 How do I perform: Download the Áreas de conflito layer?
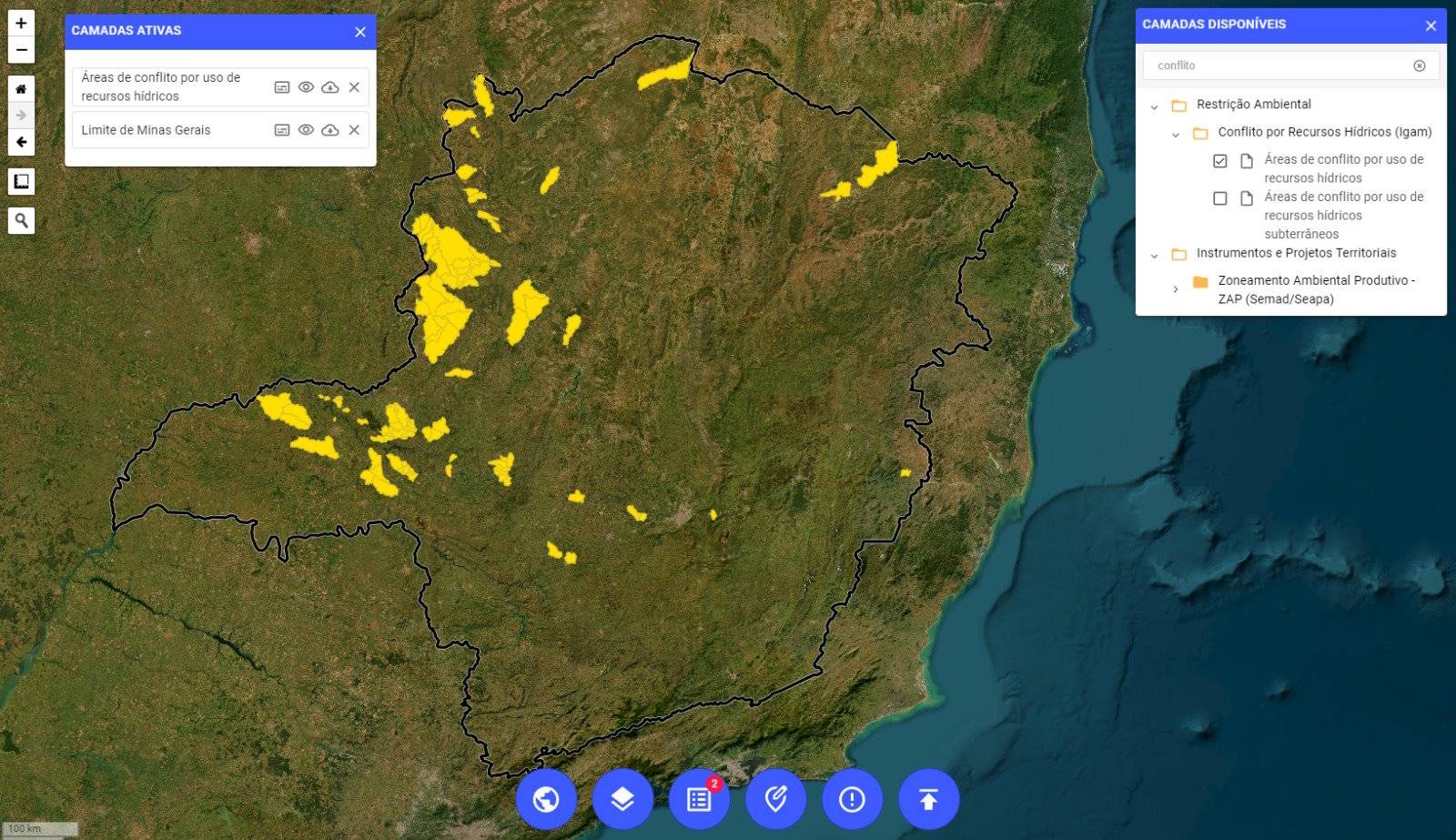tap(330, 87)
